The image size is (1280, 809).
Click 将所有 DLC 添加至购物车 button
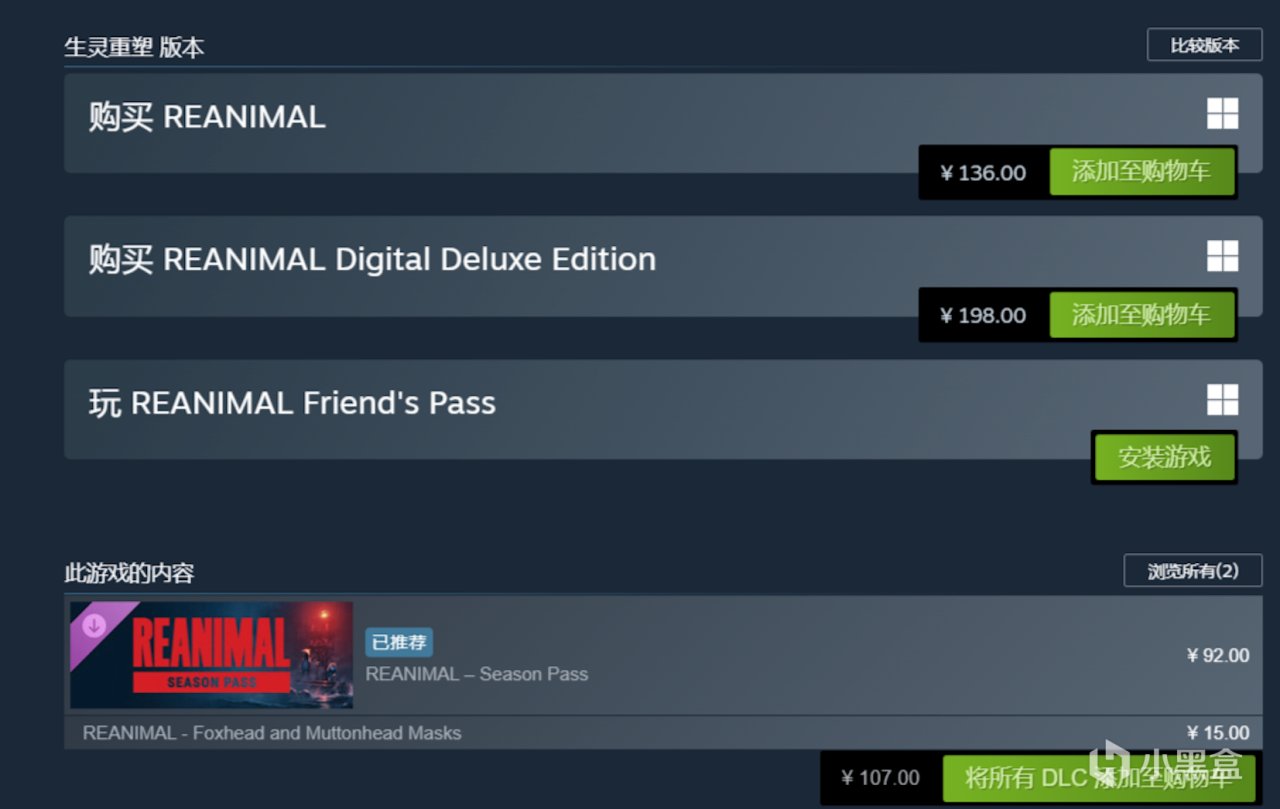[1097, 778]
